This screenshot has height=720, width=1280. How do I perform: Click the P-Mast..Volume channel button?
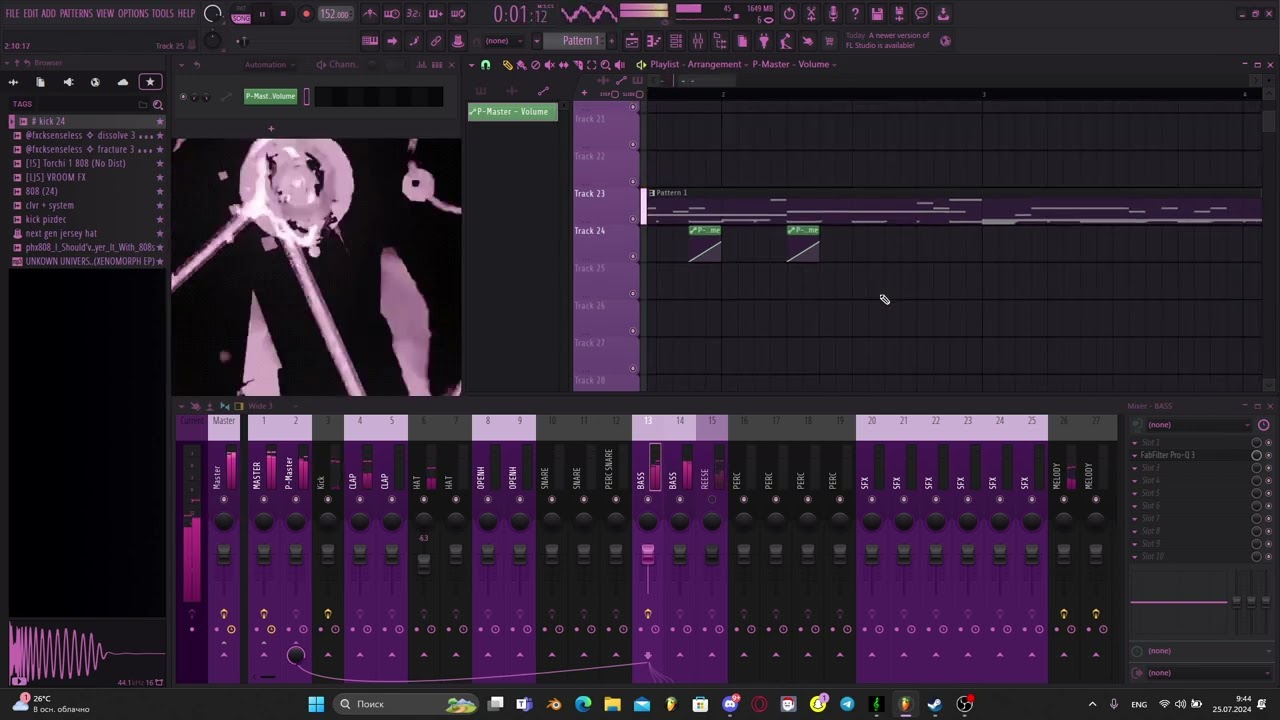(271, 96)
